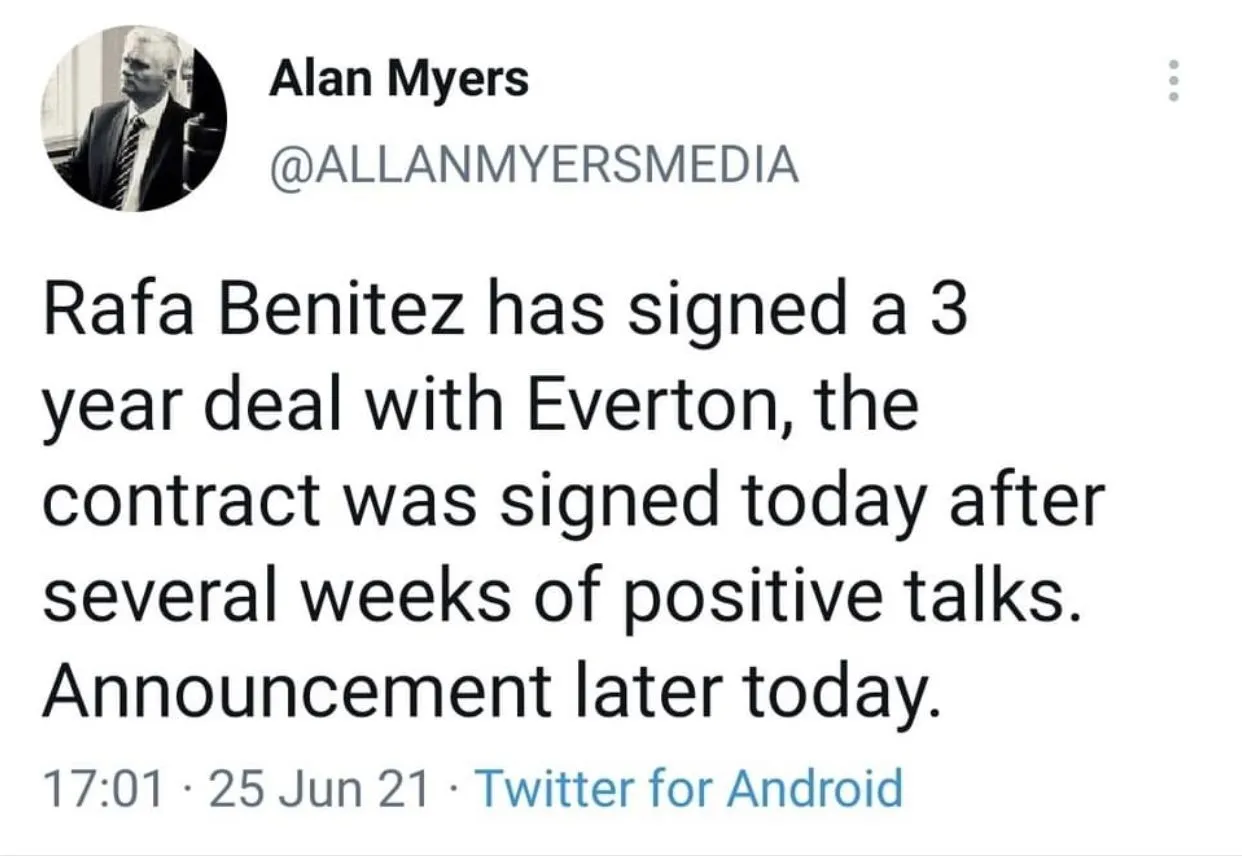Viewport: 1242px width, 862px height.
Task: Click the @ALLANMYERSMEDIA handle
Action: click(x=534, y=165)
